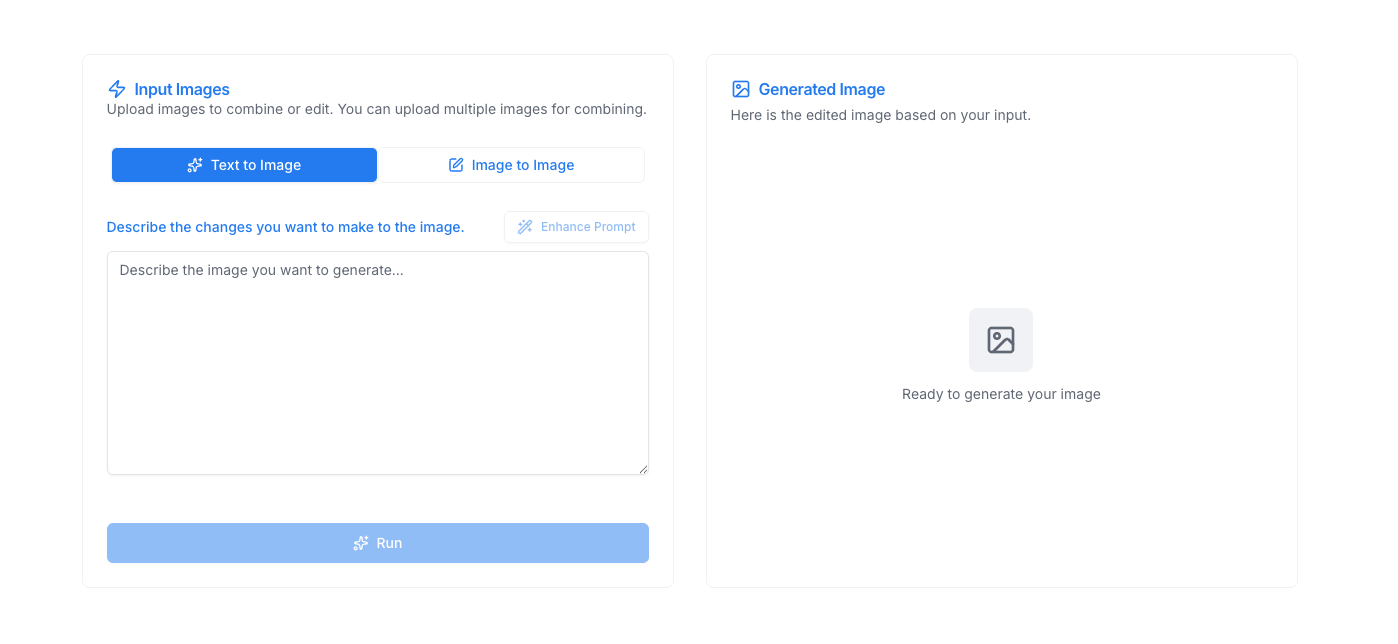Click the Enhance Prompt button
This screenshot has width=1398, height=644.
click(576, 227)
